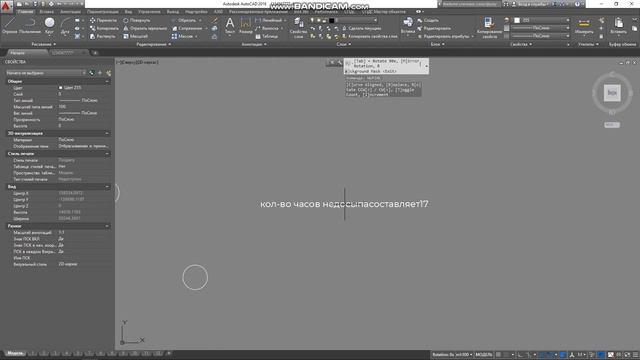The height and width of the screenshot is (360, 640).
Task: Expand the Блок (Block) panel
Action: [x=438, y=44]
